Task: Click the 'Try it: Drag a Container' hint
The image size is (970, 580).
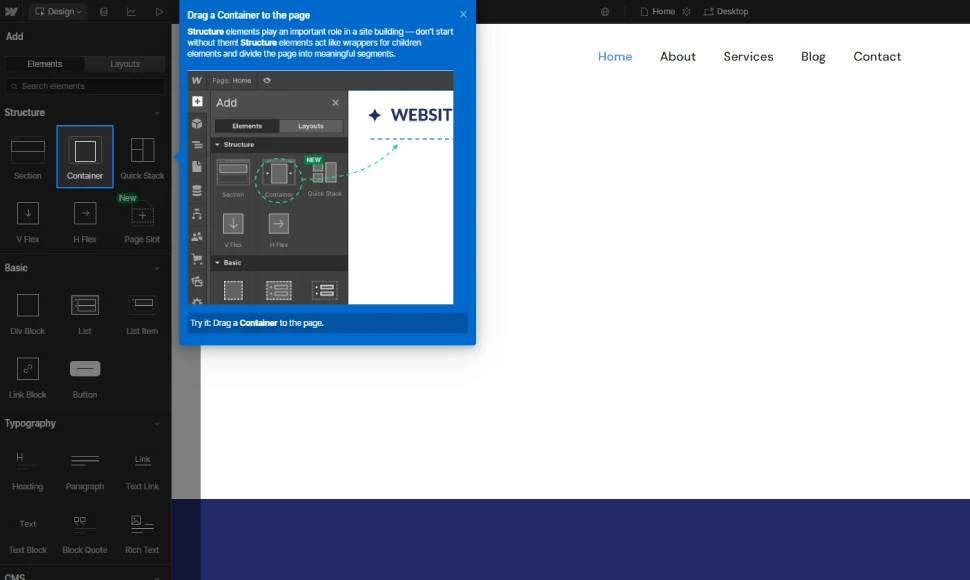Action: pyautogui.click(x=327, y=323)
